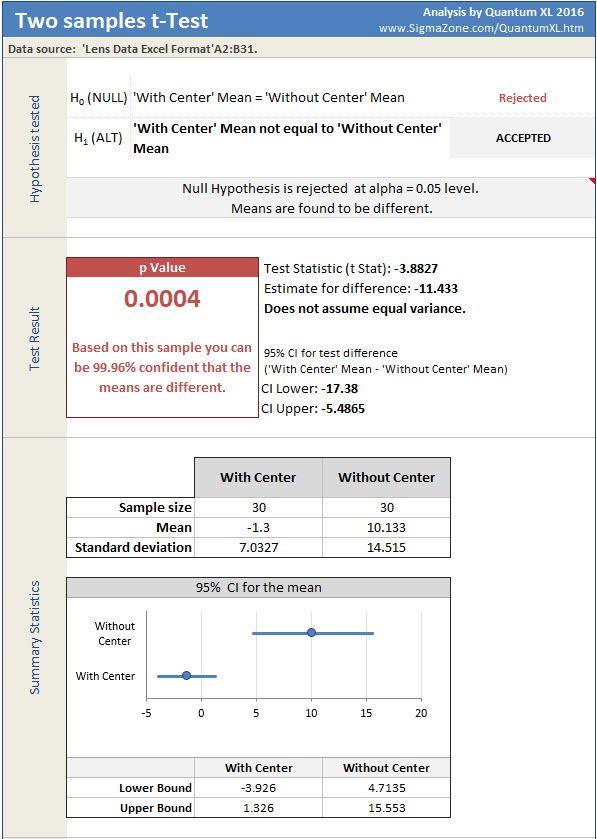Click the 'Test Result' vertical section label
597x839 pixels.
coord(35,338)
